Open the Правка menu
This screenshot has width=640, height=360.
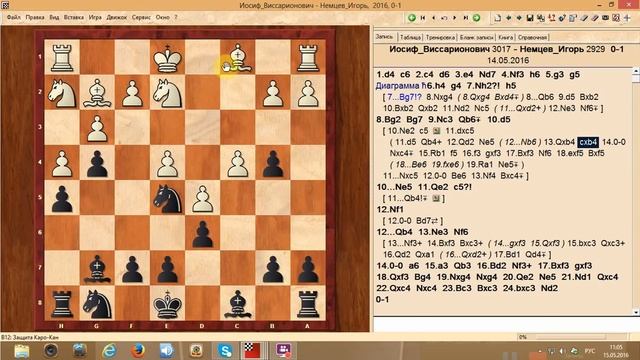click(x=35, y=17)
